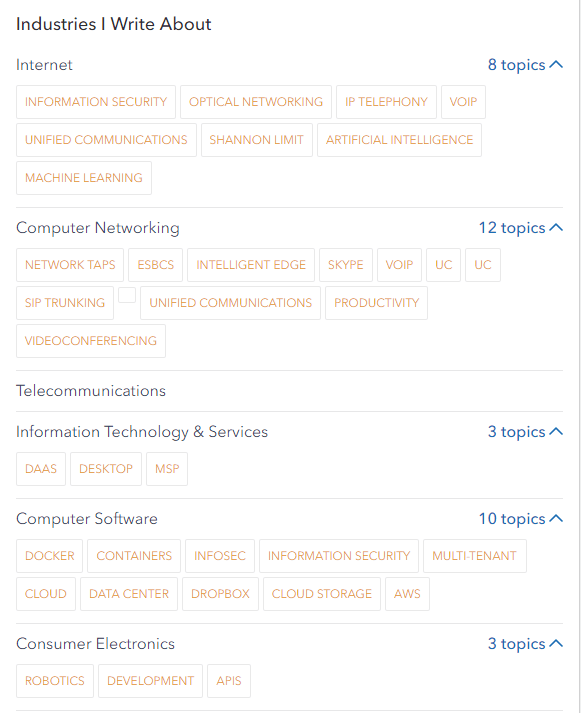This screenshot has width=581, height=713.
Task: Choose the MACHINE LEARNING tag
Action: click(x=84, y=178)
